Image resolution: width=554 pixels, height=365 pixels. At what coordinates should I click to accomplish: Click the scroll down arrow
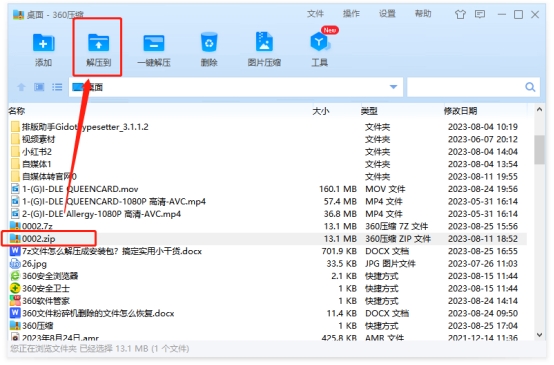(540, 335)
